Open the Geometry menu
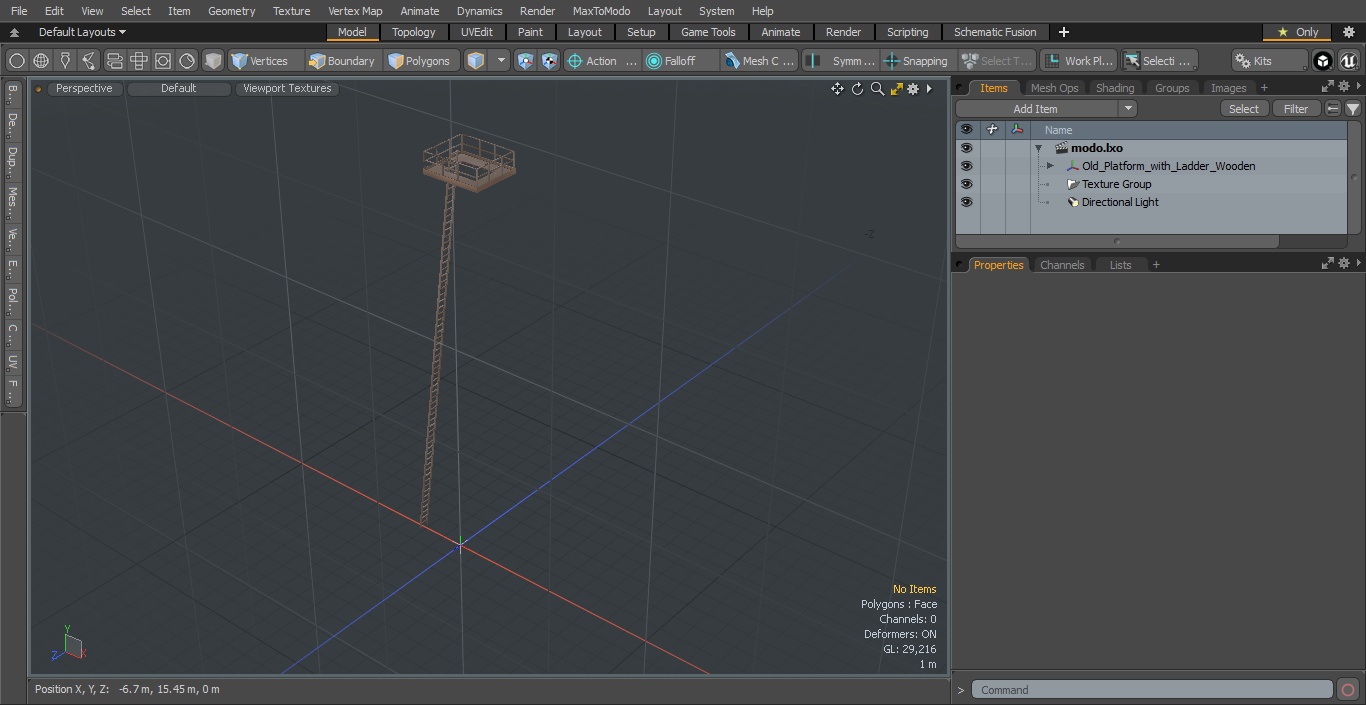Image resolution: width=1366 pixels, height=705 pixels. click(x=231, y=11)
